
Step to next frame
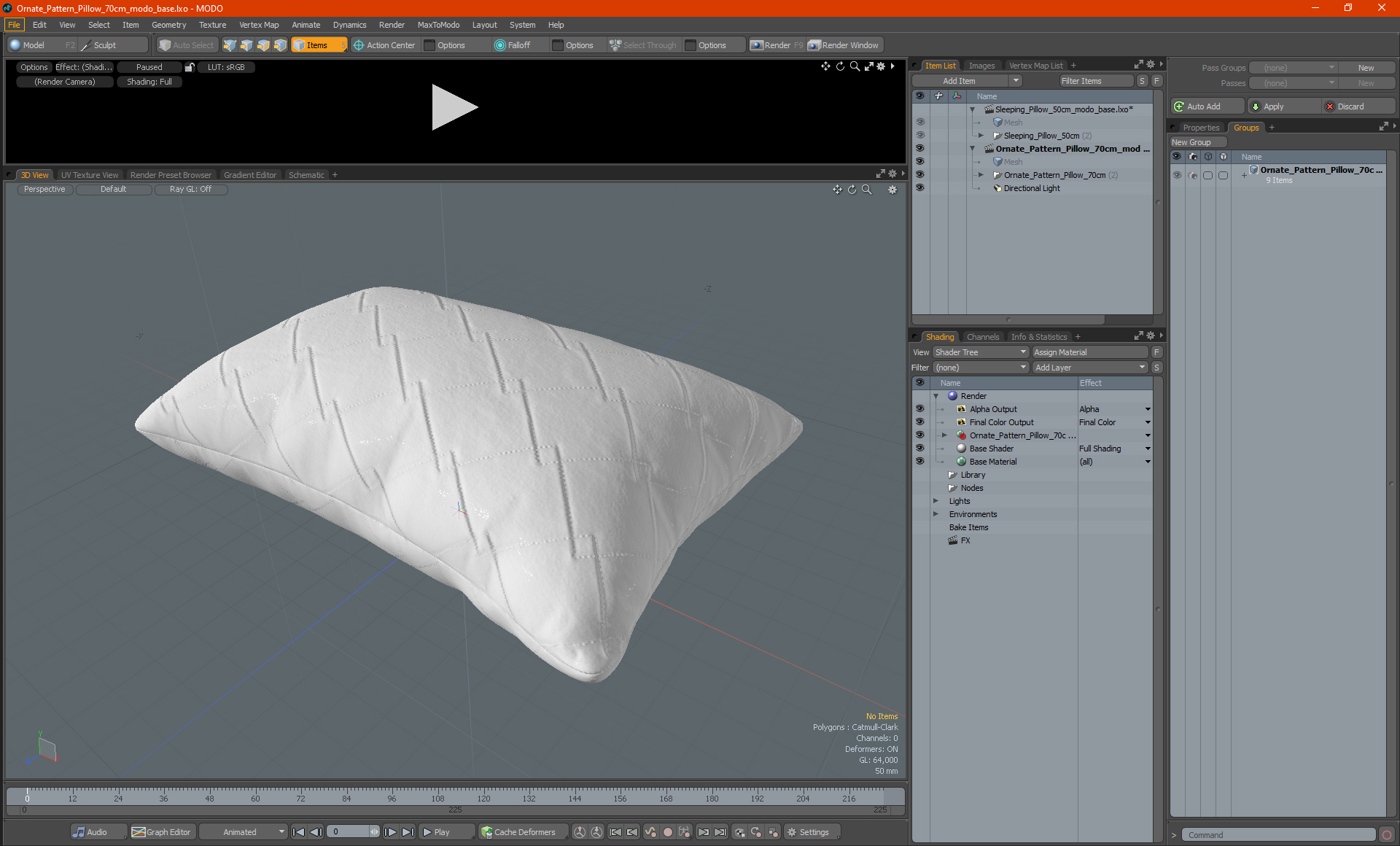tap(391, 832)
